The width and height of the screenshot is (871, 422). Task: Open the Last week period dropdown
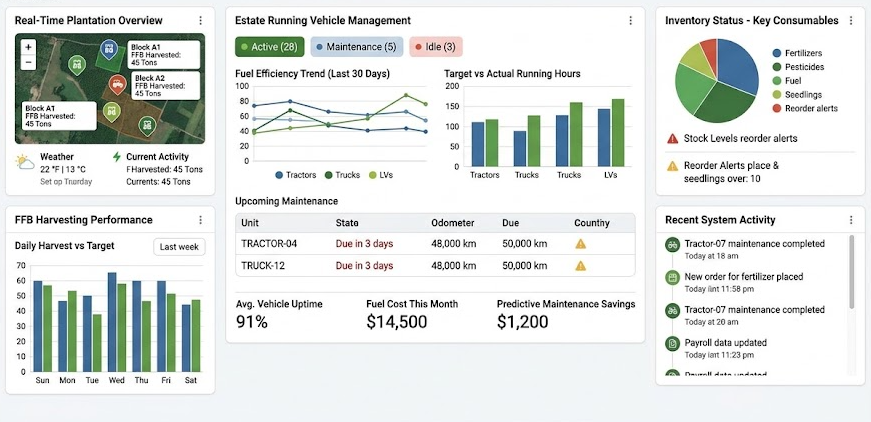179,247
